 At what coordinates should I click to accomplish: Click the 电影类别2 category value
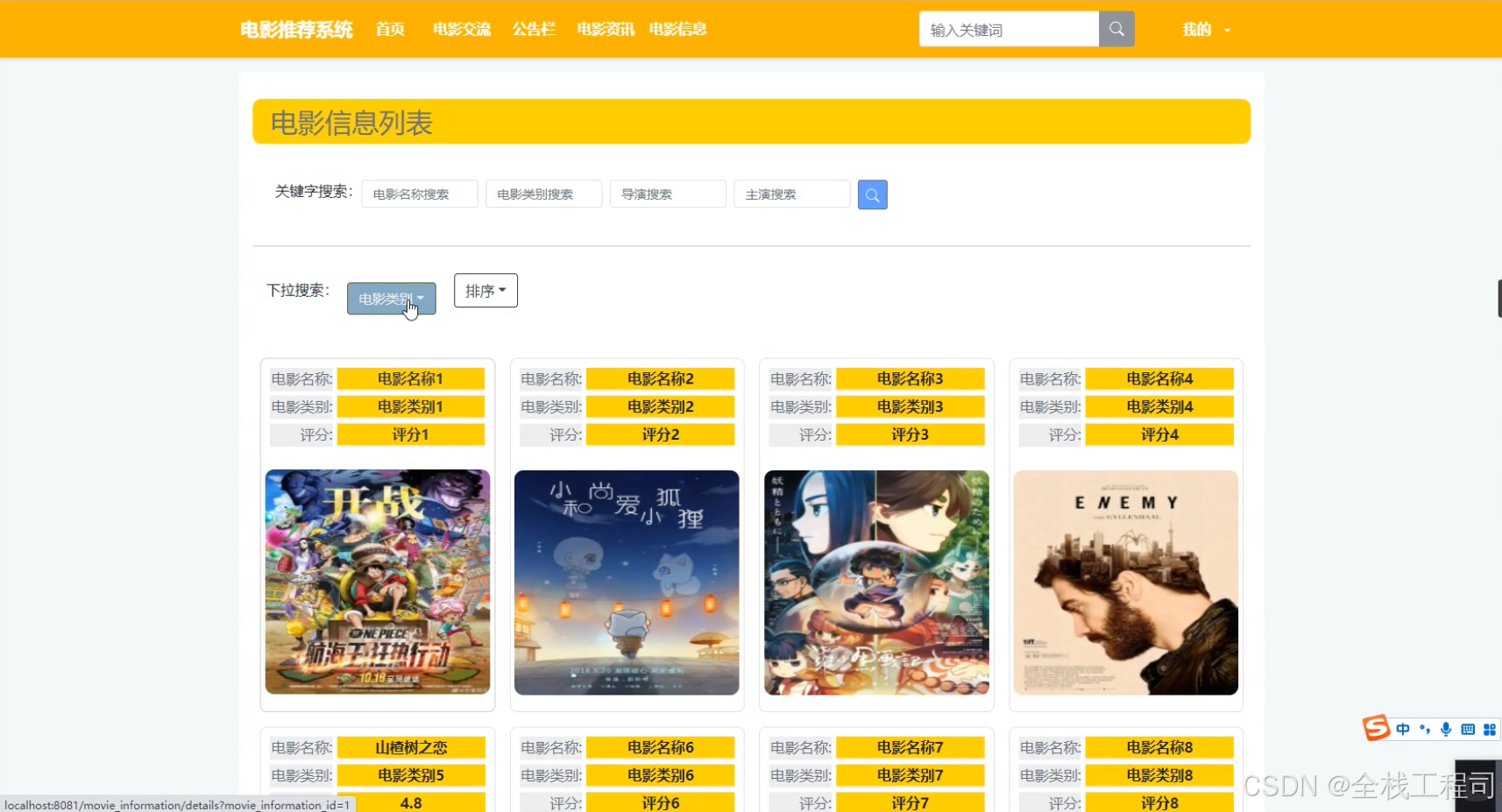tap(661, 406)
